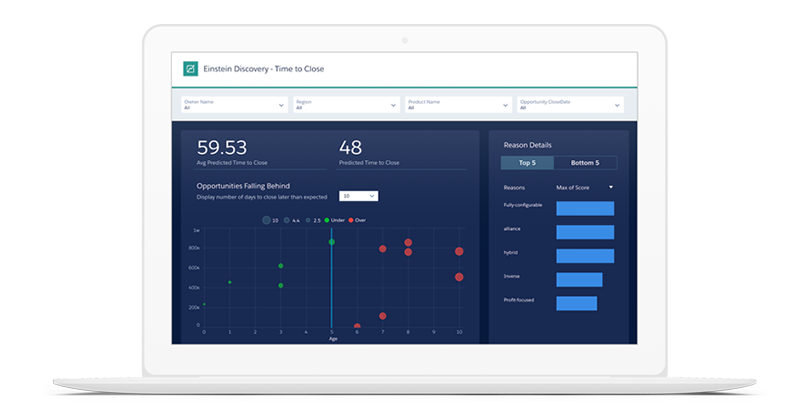Click the Profit-focused score bar
This screenshot has width=800, height=417.
tap(577, 303)
